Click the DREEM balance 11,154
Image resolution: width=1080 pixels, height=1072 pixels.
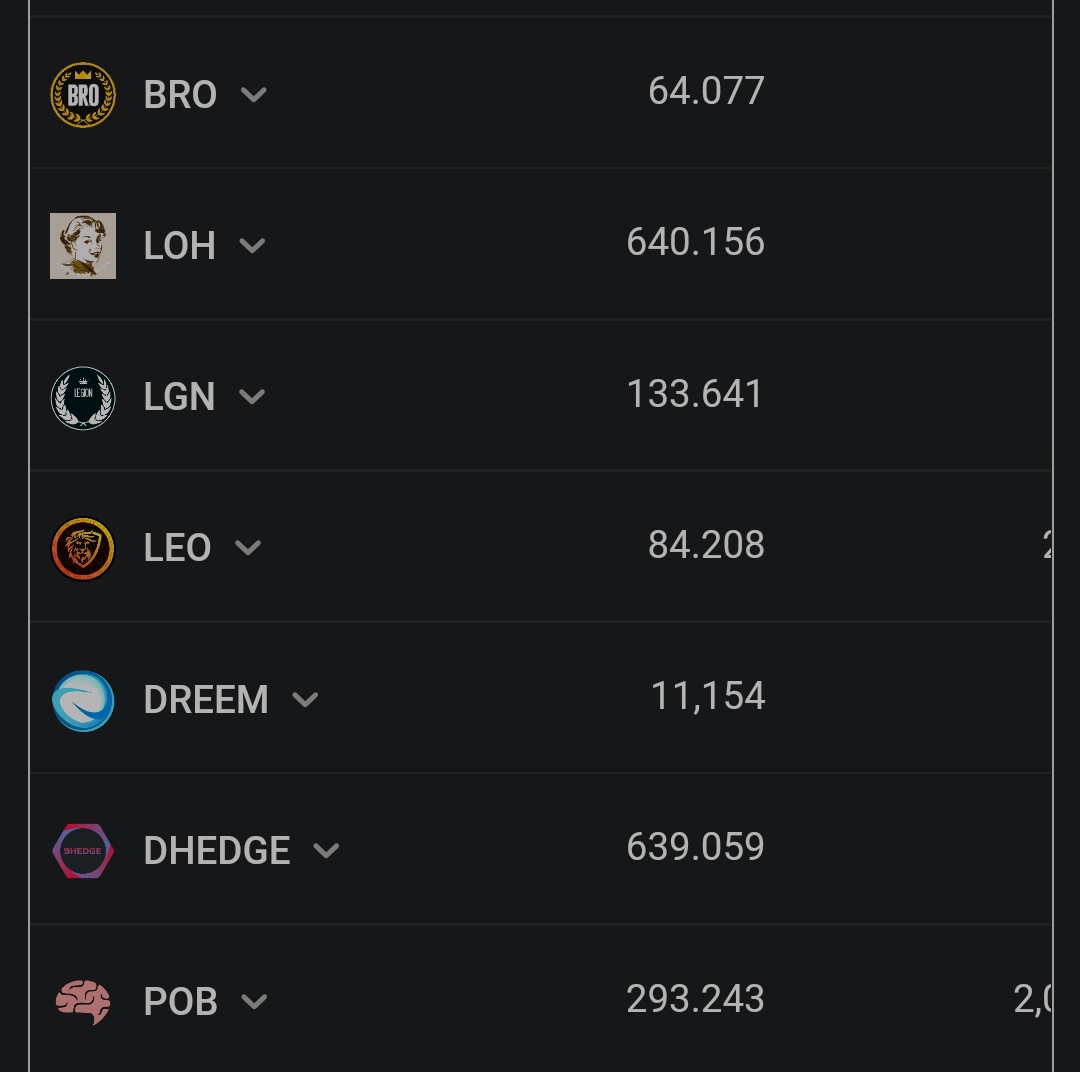click(x=707, y=696)
